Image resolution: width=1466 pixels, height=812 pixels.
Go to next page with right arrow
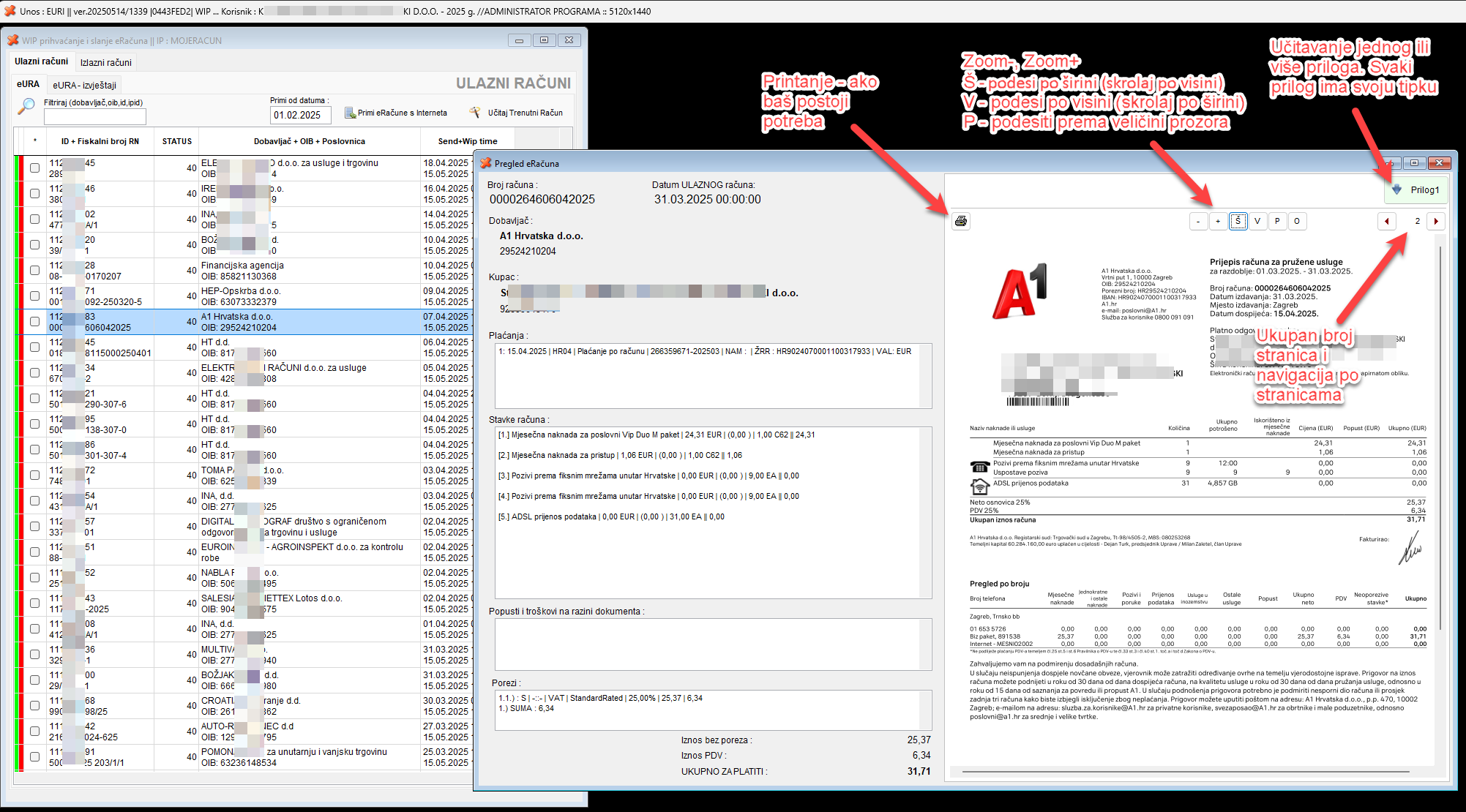(1435, 221)
